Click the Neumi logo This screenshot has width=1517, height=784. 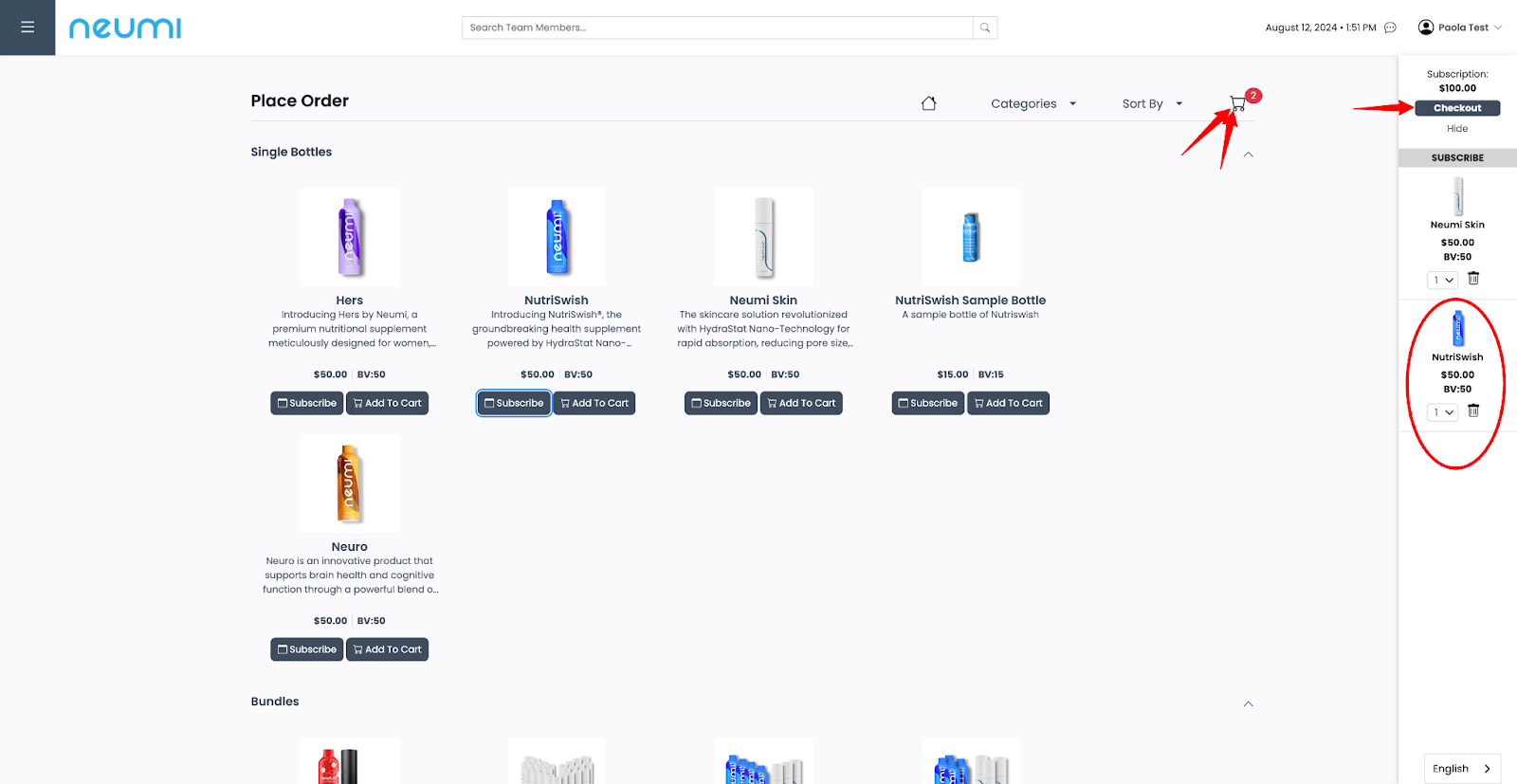coord(125,28)
